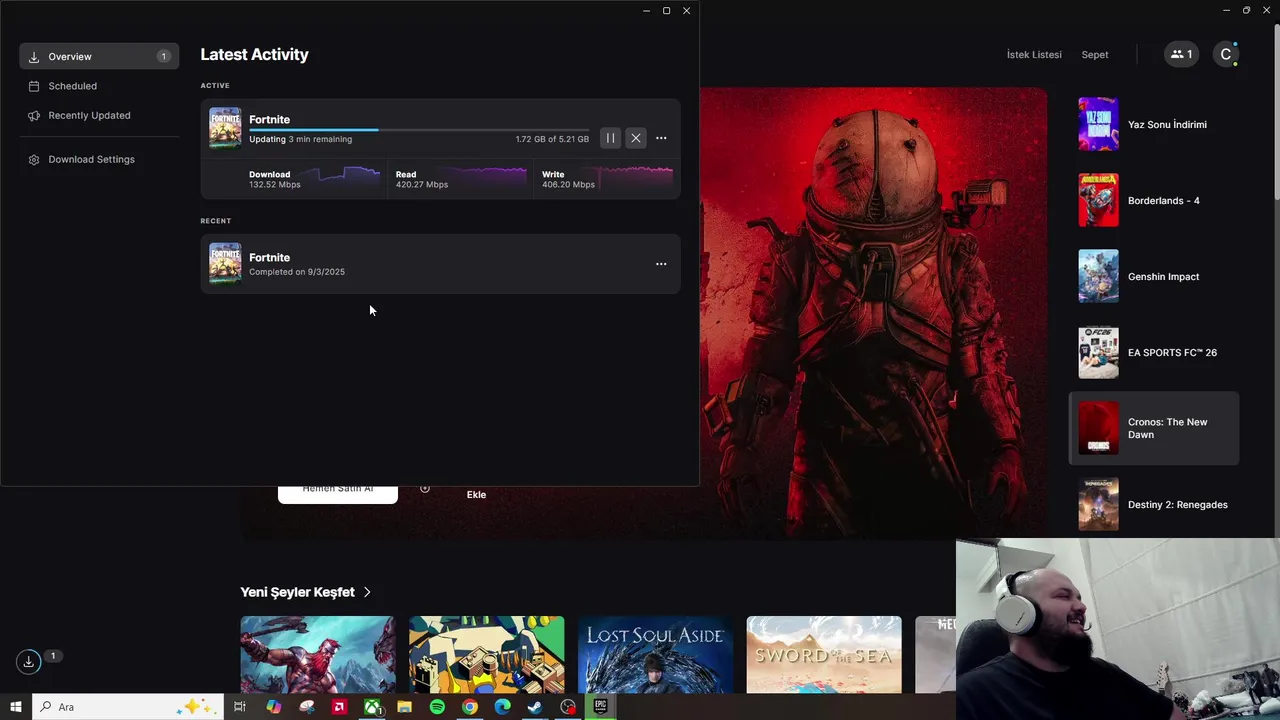Click the Scheduled calendar icon
This screenshot has width=1280, height=720.
(34, 86)
